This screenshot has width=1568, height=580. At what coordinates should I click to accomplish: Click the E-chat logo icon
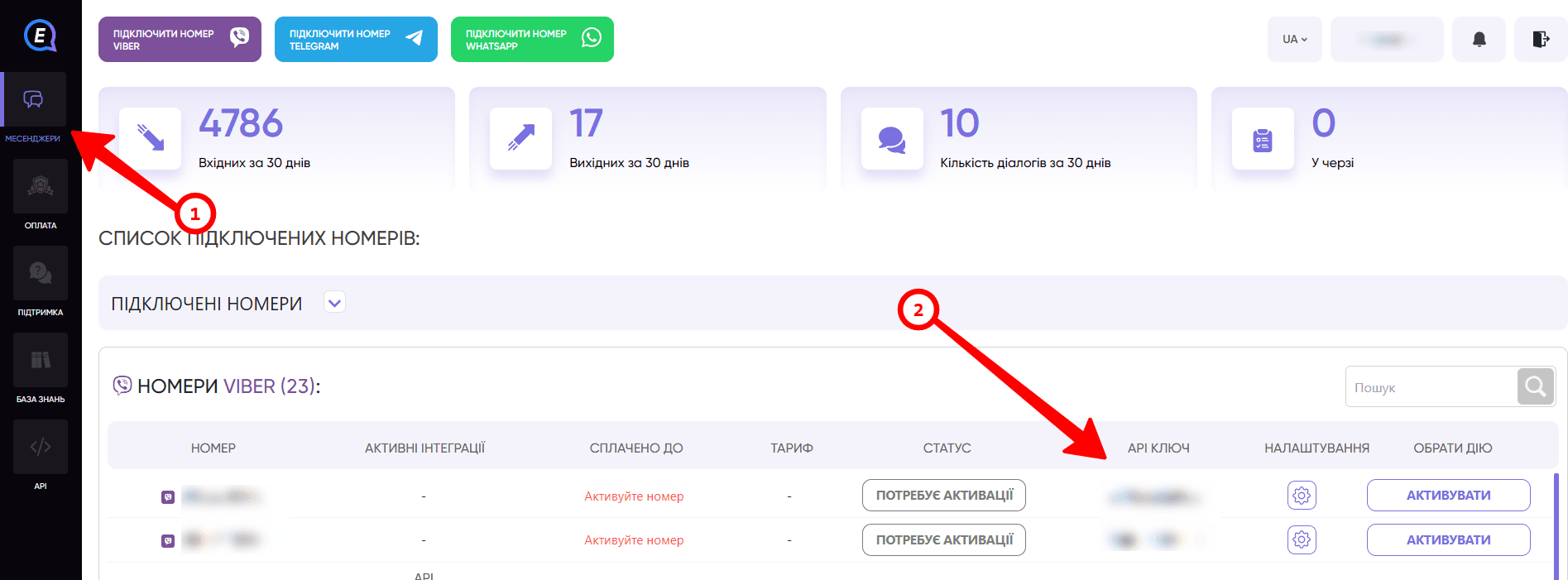[40, 36]
